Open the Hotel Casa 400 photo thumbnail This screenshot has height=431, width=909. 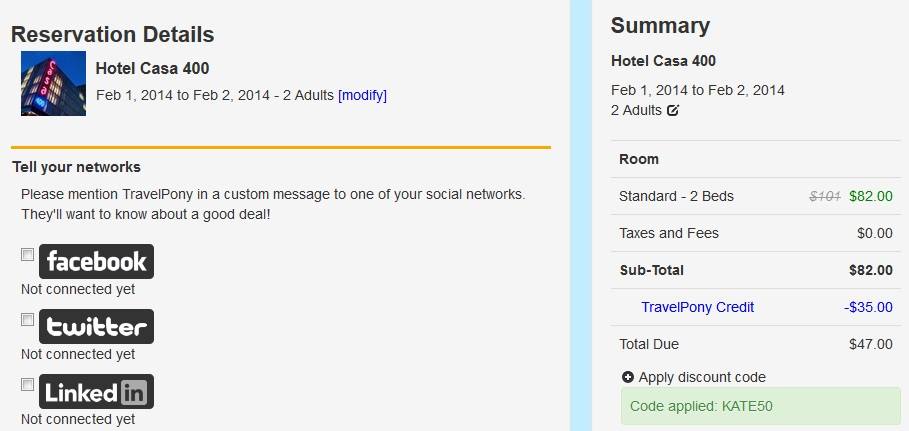(53, 84)
